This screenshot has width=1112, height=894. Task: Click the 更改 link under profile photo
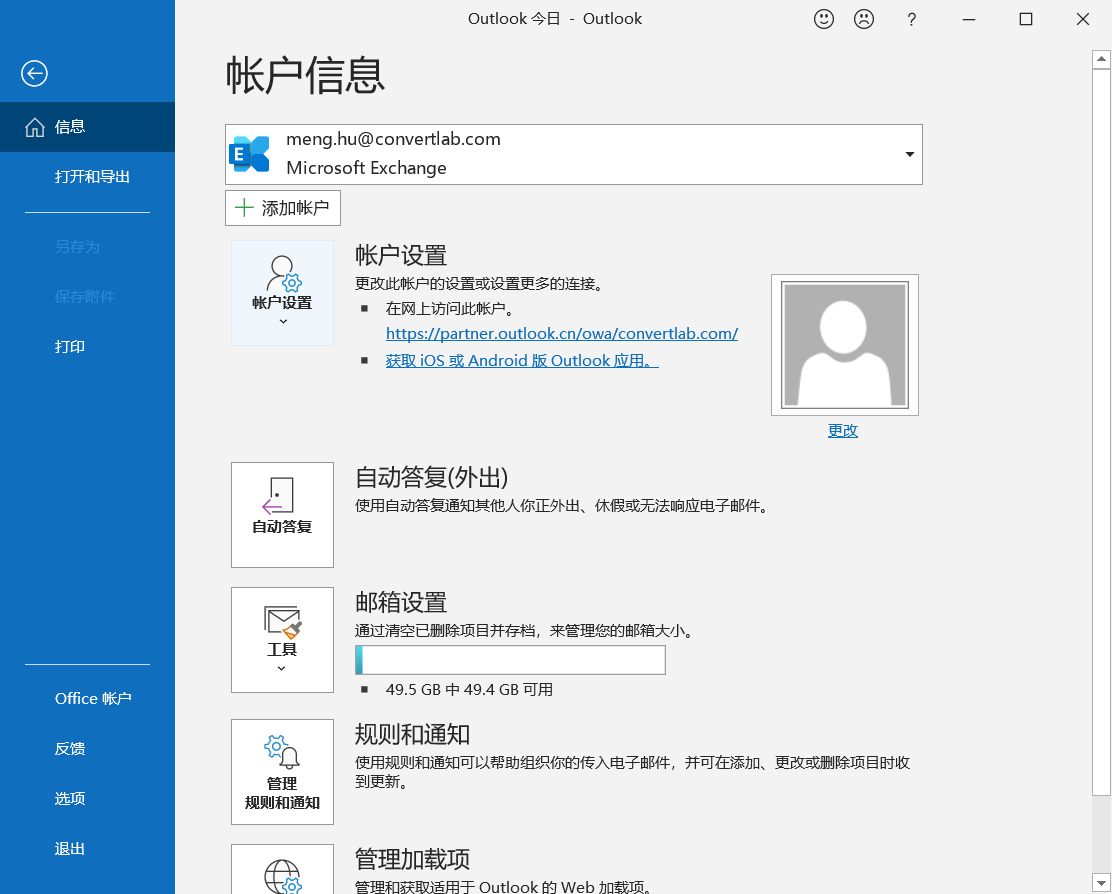843,430
